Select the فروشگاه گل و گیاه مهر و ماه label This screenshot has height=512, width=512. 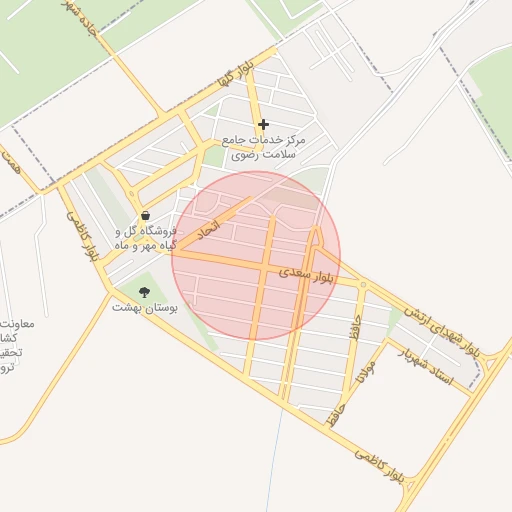tap(146, 238)
